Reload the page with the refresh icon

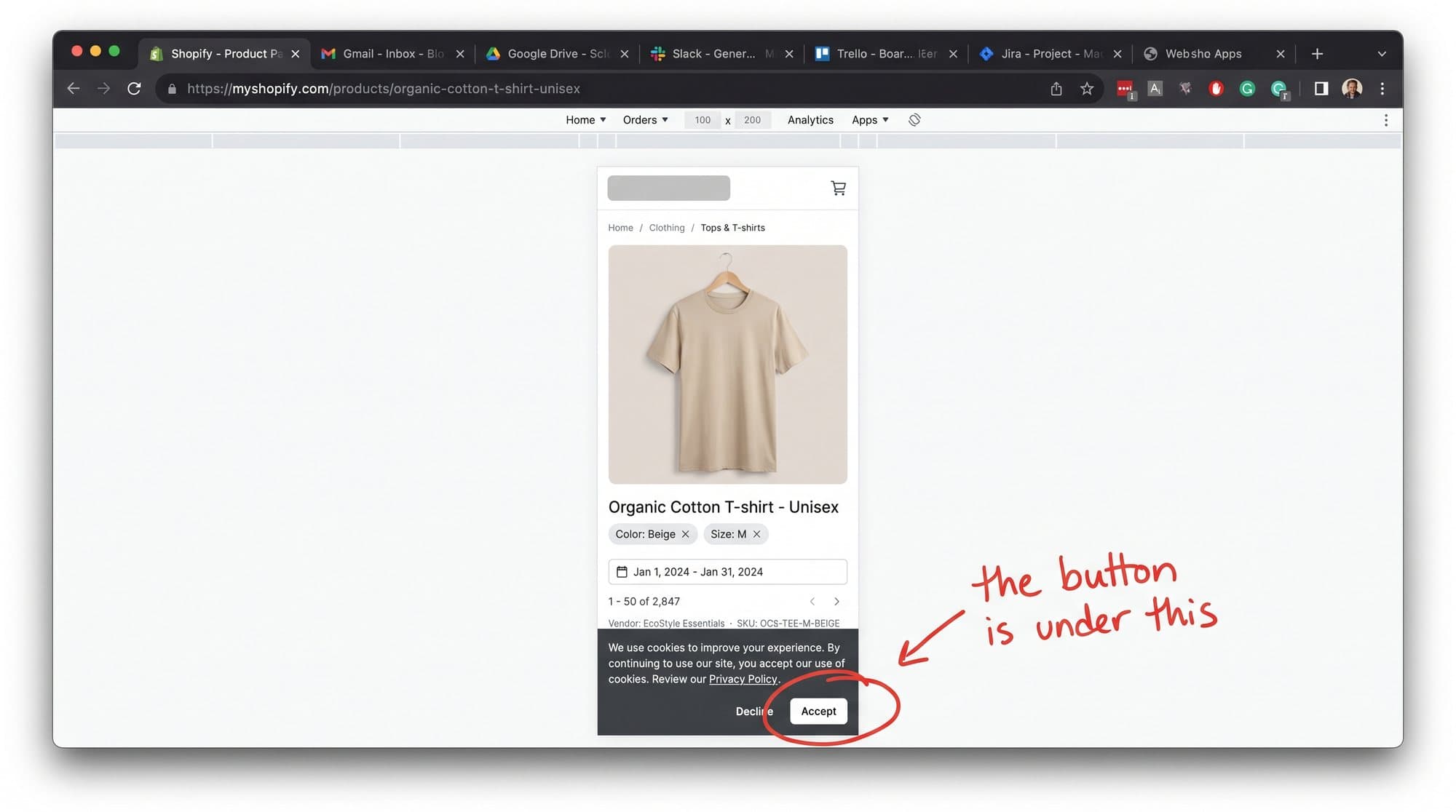click(134, 89)
